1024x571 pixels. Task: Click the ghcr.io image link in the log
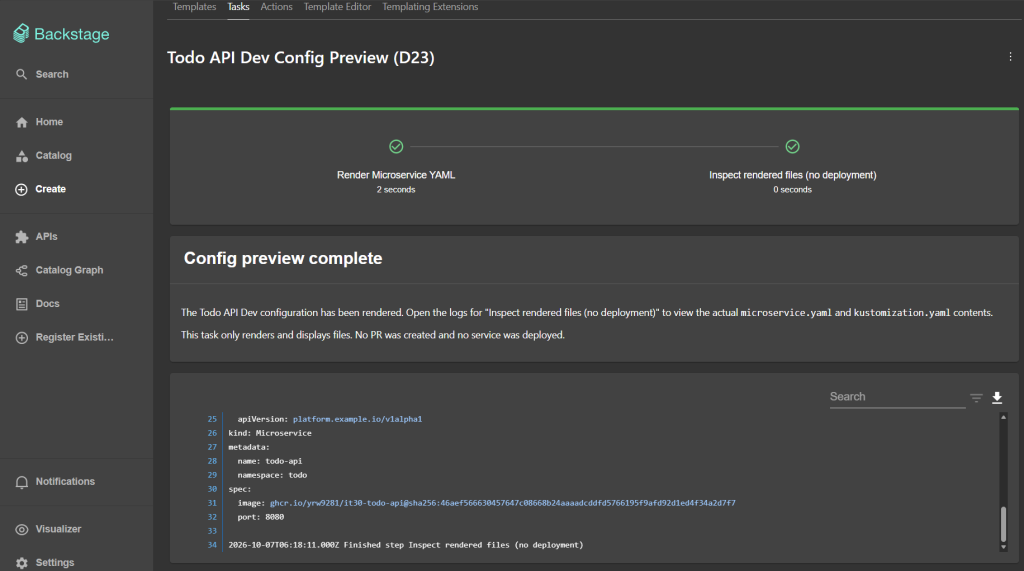(502, 503)
